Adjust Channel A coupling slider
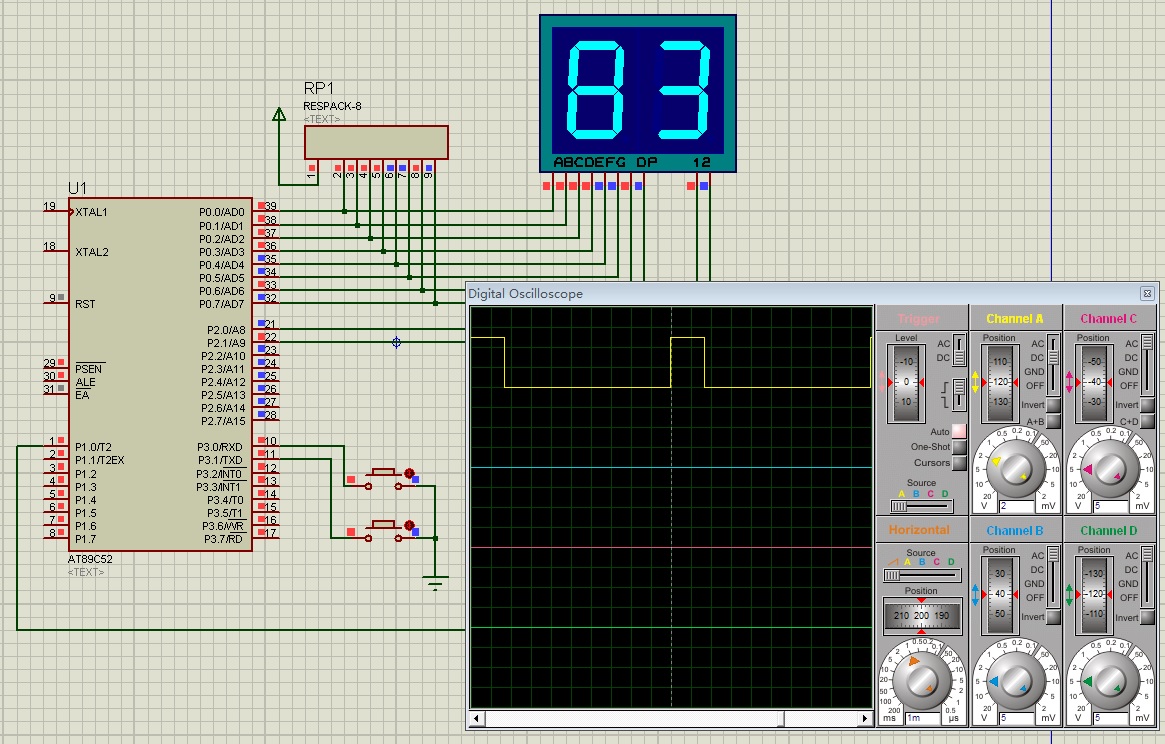This screenshot has width=1165, height=744. coord(1053,364)
